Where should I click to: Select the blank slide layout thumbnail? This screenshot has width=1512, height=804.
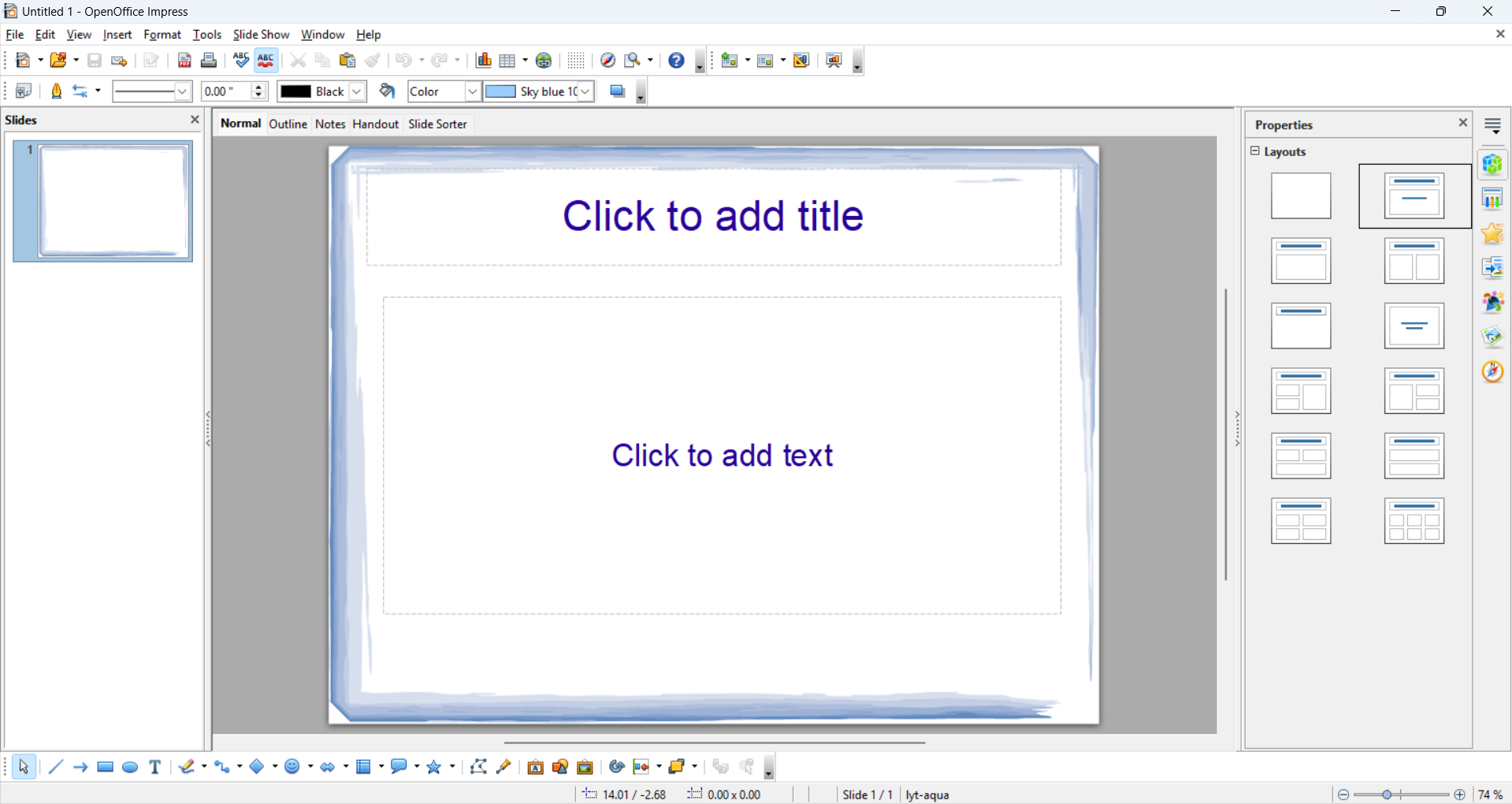[x=1301, y=196]
